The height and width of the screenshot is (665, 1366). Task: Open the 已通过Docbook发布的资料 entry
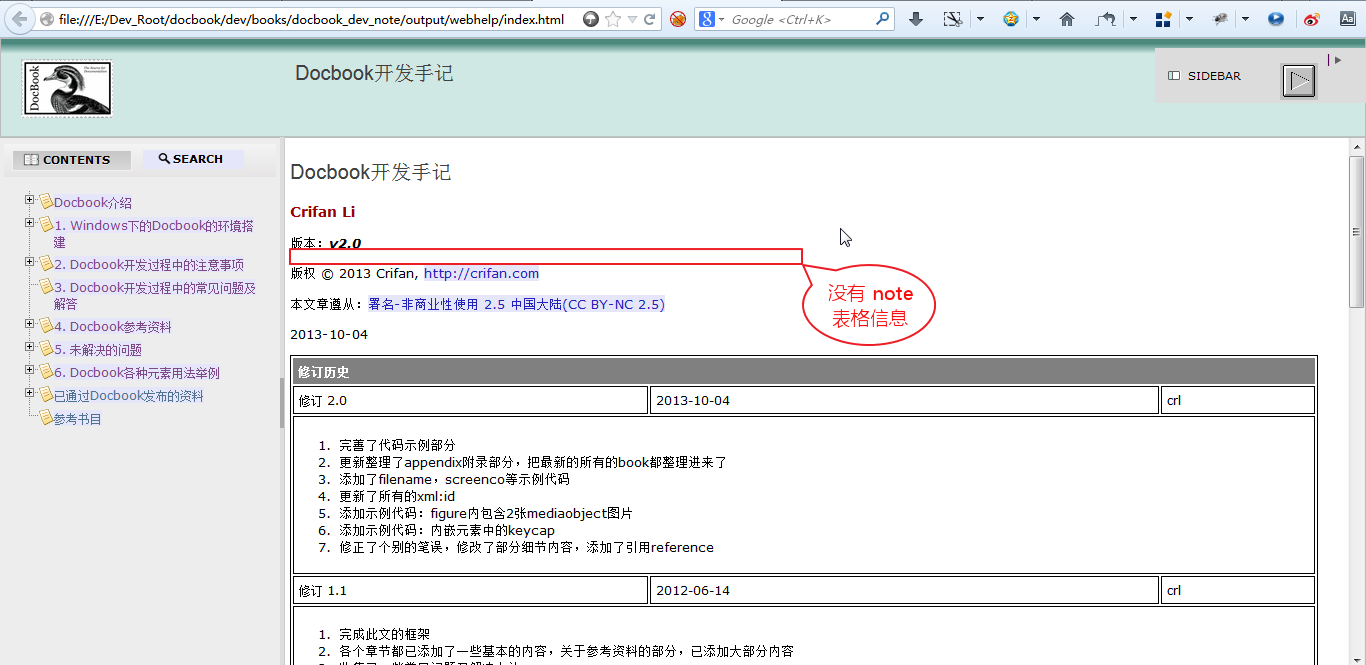click(129, 396)
